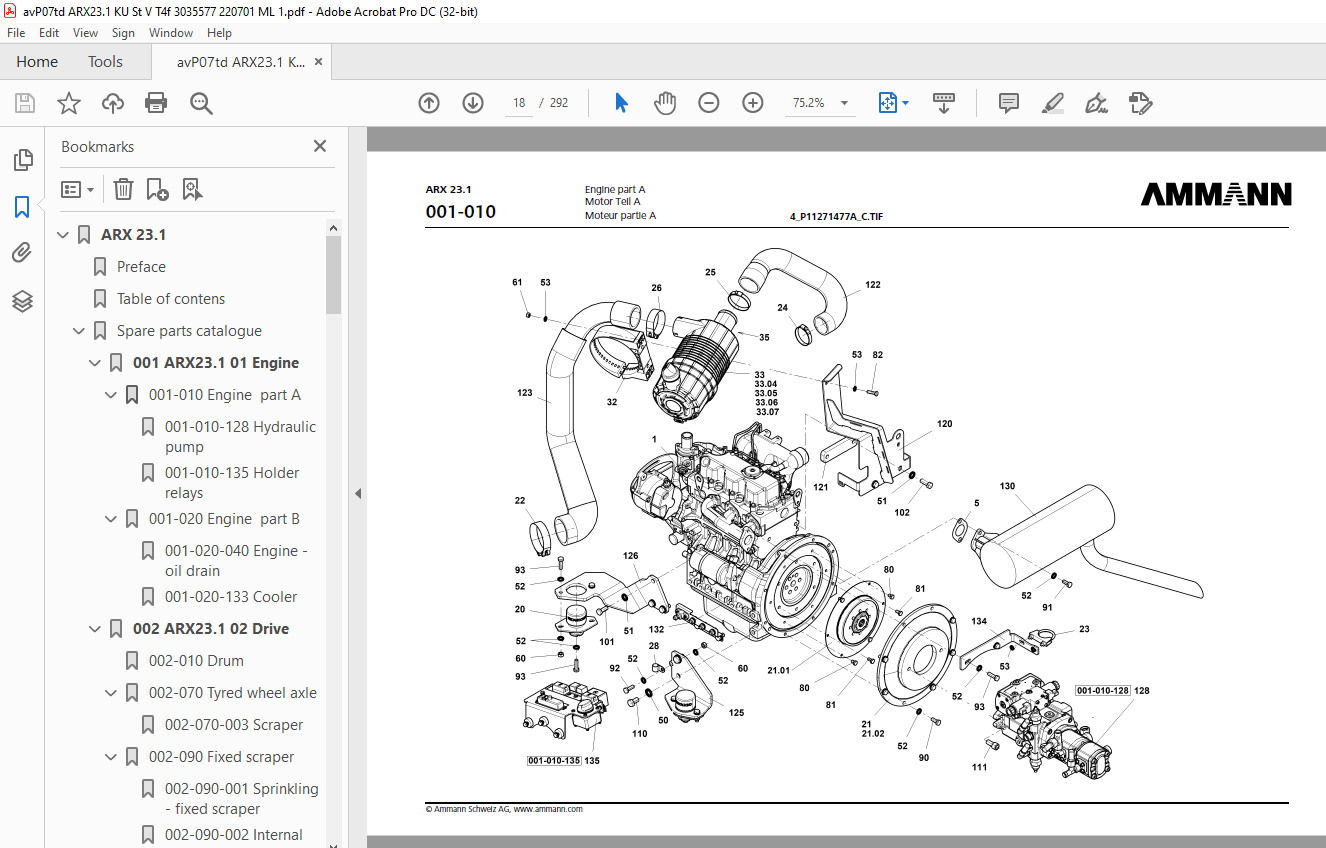The height and width of the screenshot is (848, 1326).
Task: Open the bookmarks options menu
Action: click(x=77, y=189)
